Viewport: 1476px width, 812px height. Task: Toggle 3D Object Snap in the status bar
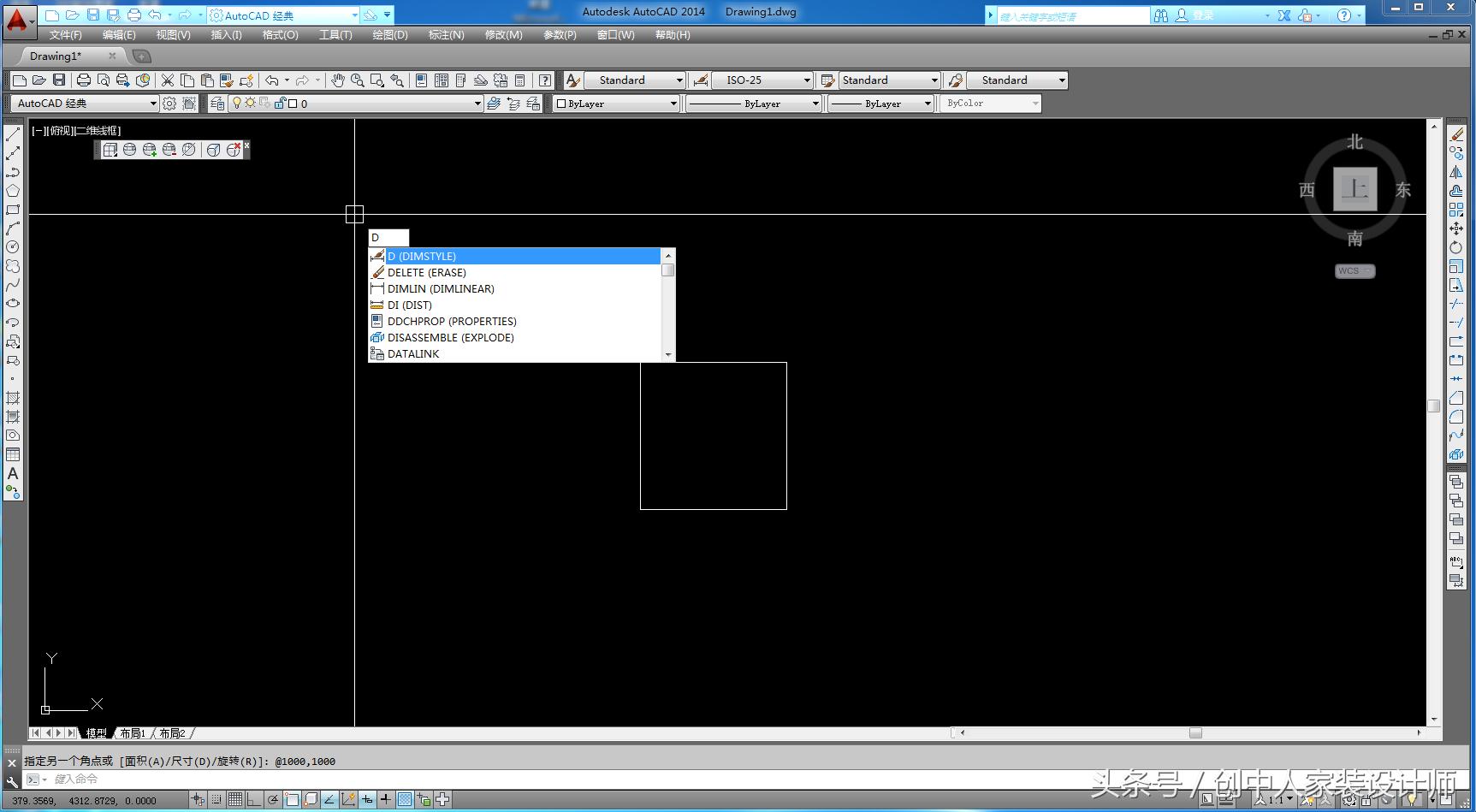coord(311,800)
